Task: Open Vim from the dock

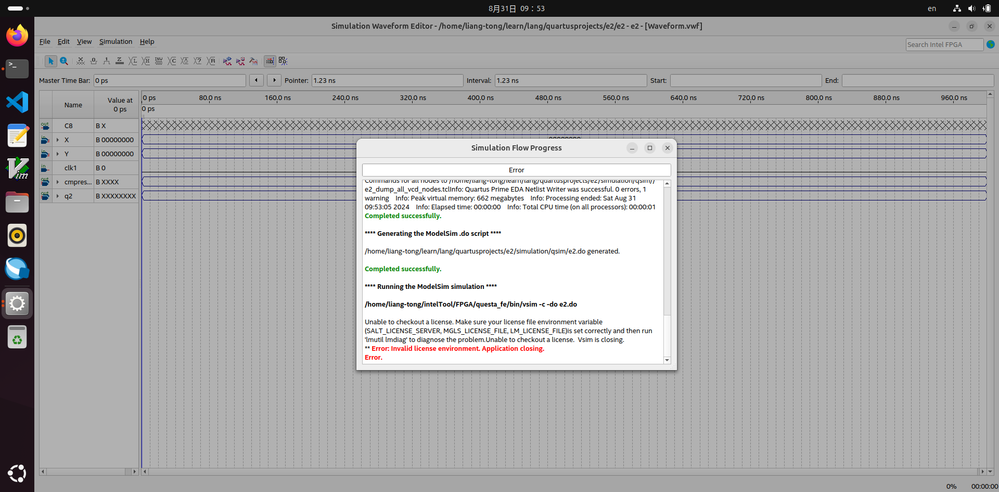Action: pos(17,169)
